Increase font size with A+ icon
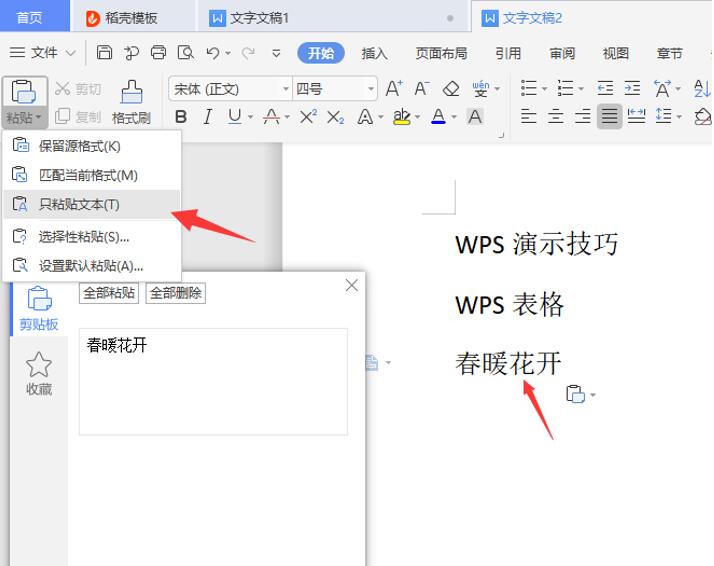This screenshot has height=566, width=714. coord(394,88)
